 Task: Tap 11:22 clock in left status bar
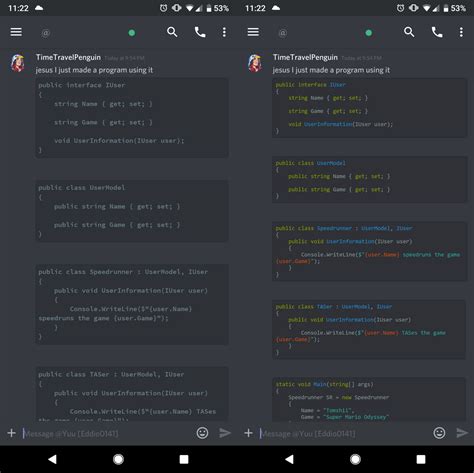(18, 8)
